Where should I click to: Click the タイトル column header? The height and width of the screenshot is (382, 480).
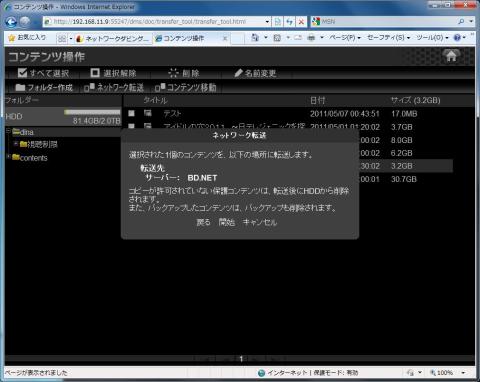tap(155, 100)
